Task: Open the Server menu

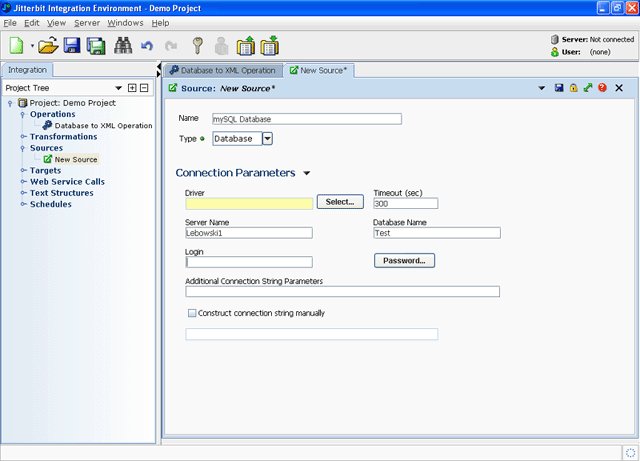Action: [x=86, y=22]
